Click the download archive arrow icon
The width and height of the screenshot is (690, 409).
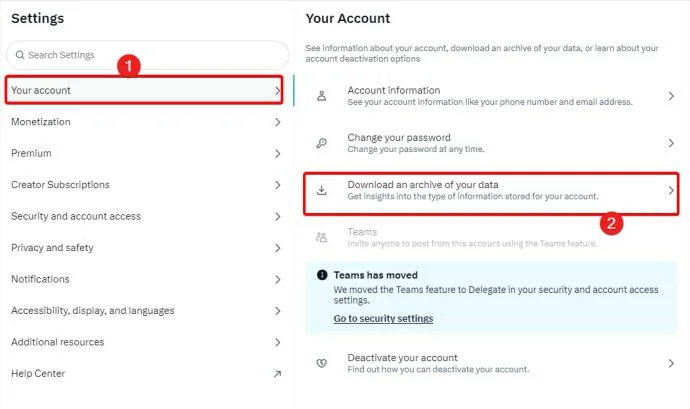322,190
